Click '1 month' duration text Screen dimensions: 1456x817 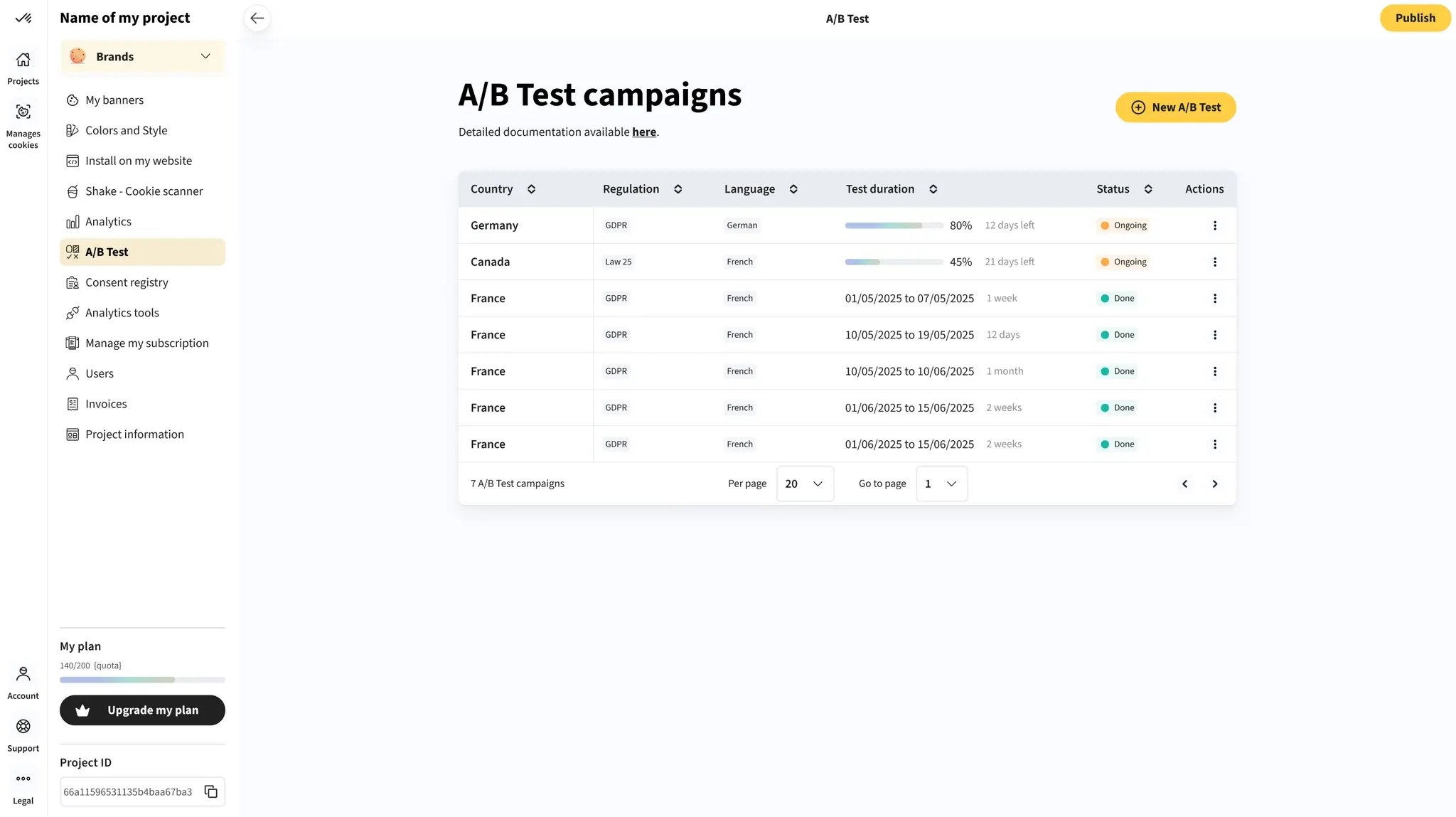click(1005, 371)
